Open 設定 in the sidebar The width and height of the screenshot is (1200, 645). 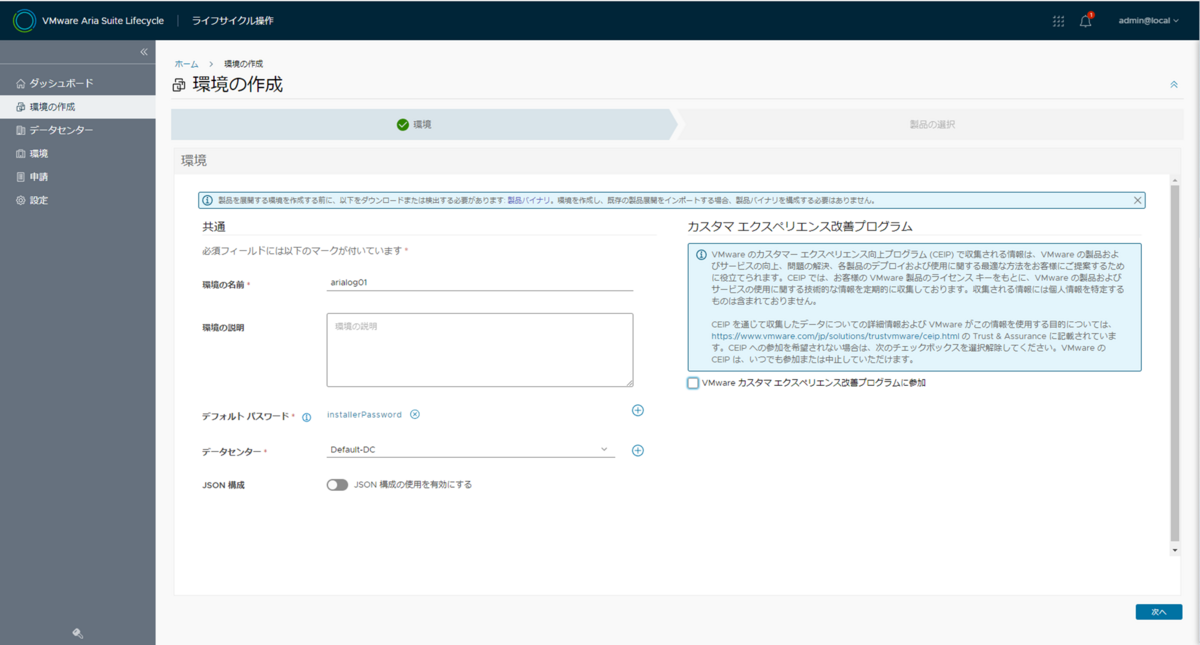coord(77,201)
